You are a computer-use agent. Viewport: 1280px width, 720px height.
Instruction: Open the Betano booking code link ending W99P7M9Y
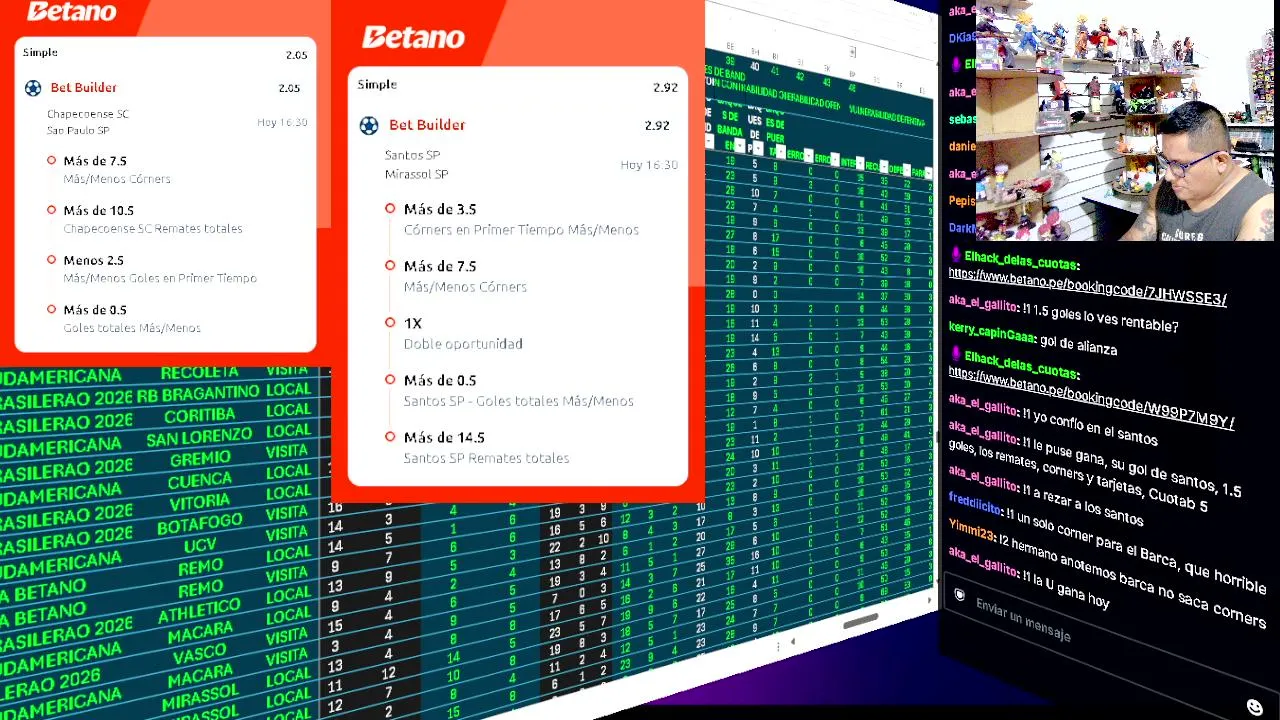pyautogui.click(x=1091, y=399)
